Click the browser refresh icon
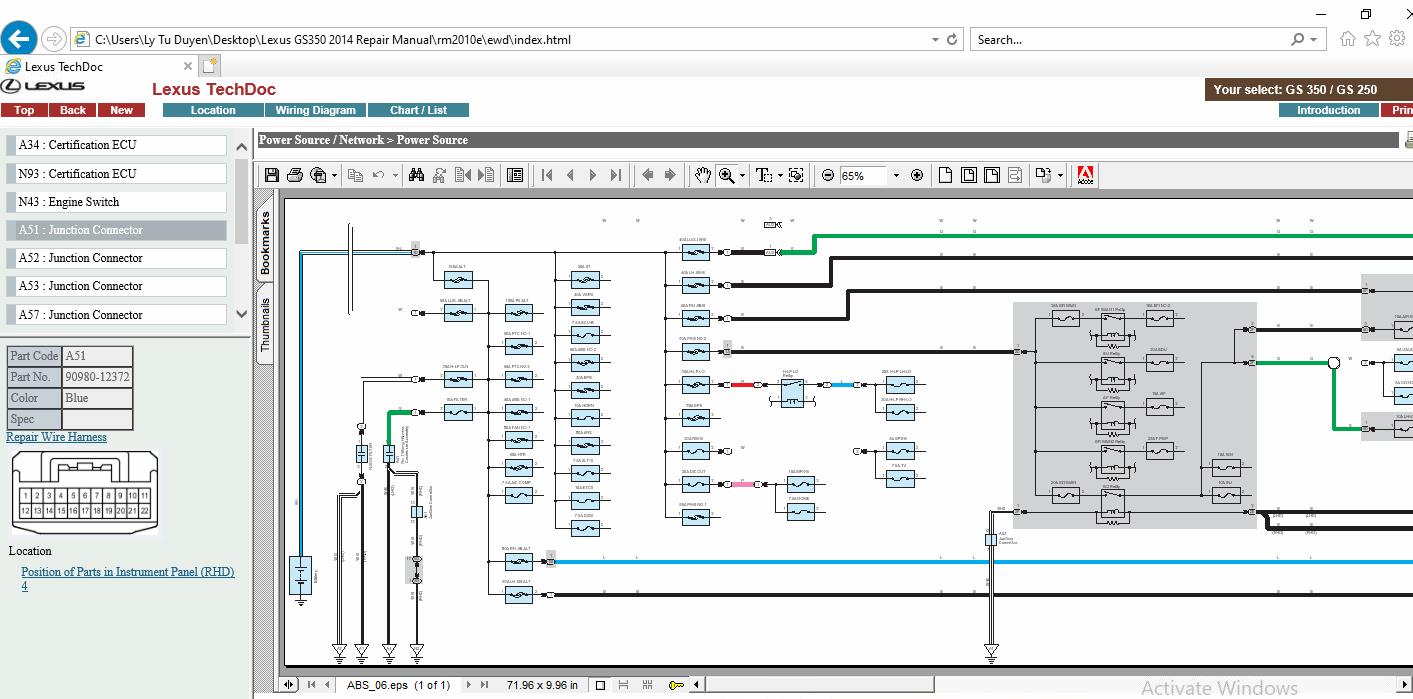Viewport: 1413px width, 699px height. click(x=952, y=40)
